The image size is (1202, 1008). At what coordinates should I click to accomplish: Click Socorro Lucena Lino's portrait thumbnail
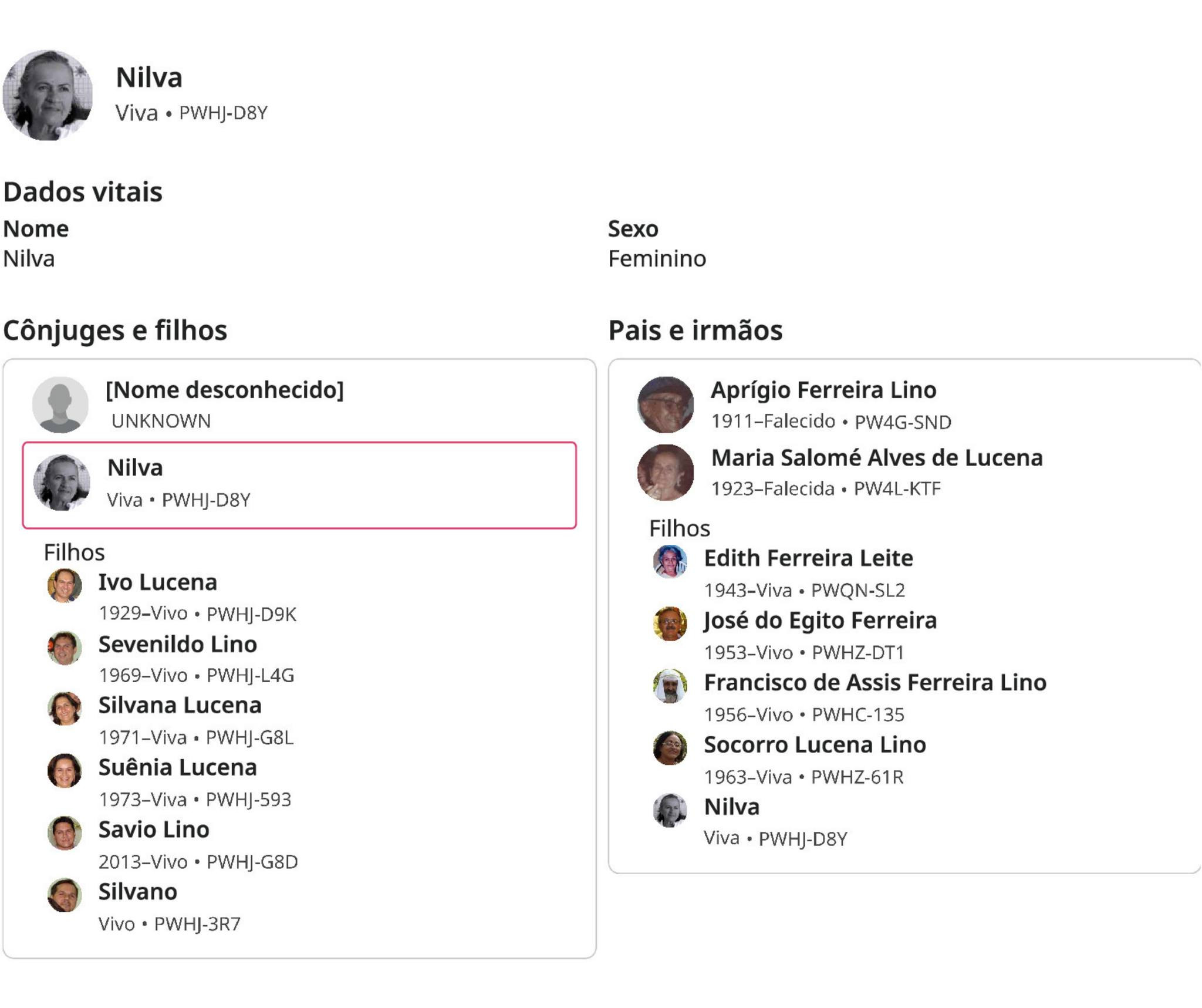point(670,748)
